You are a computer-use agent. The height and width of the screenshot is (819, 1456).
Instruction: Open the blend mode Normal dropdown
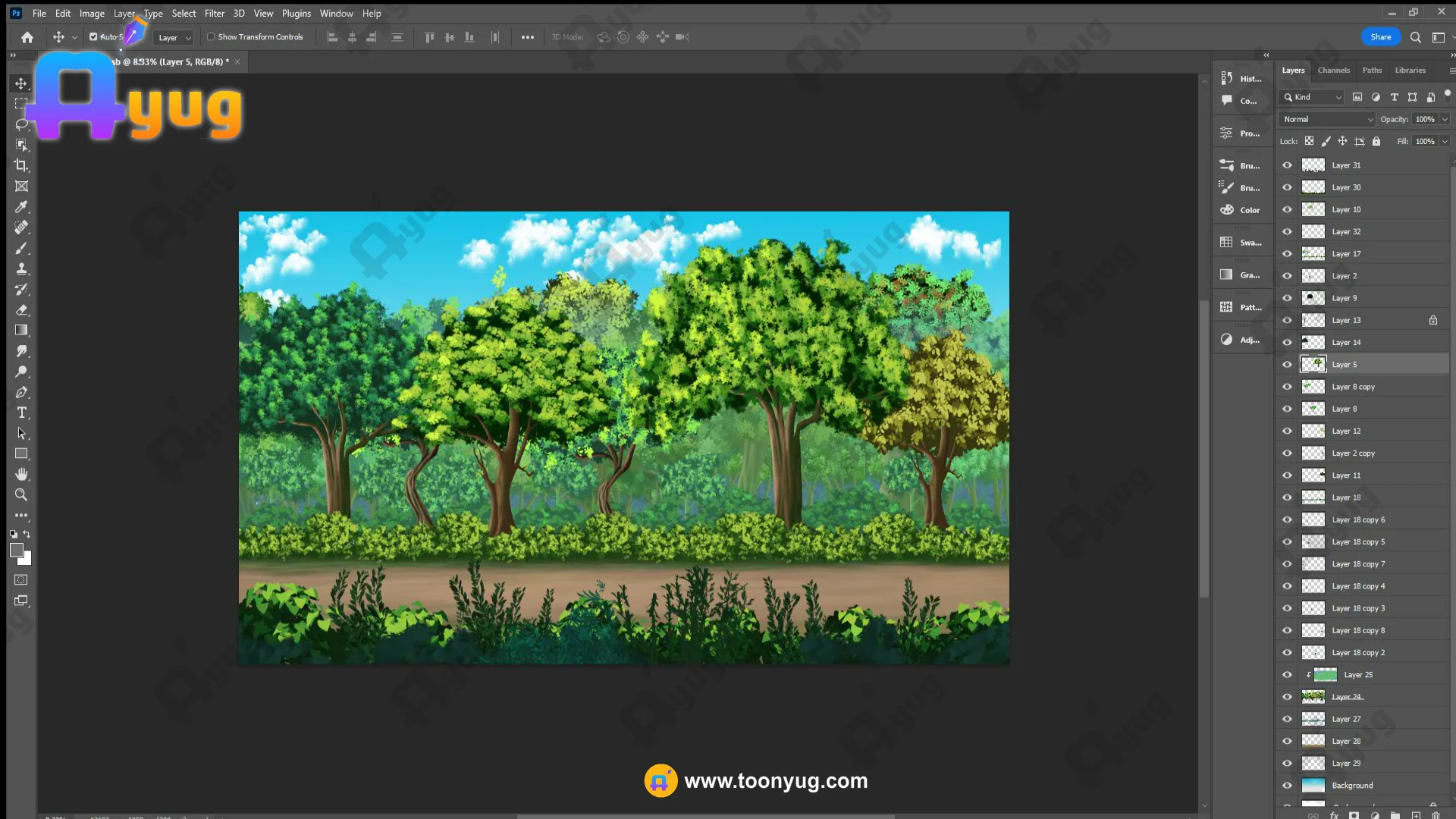click(x=1327, y=119)
